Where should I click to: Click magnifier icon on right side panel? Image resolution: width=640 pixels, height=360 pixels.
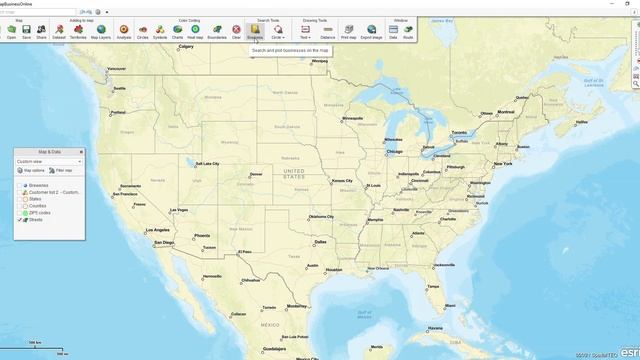(x=636, y=84)
